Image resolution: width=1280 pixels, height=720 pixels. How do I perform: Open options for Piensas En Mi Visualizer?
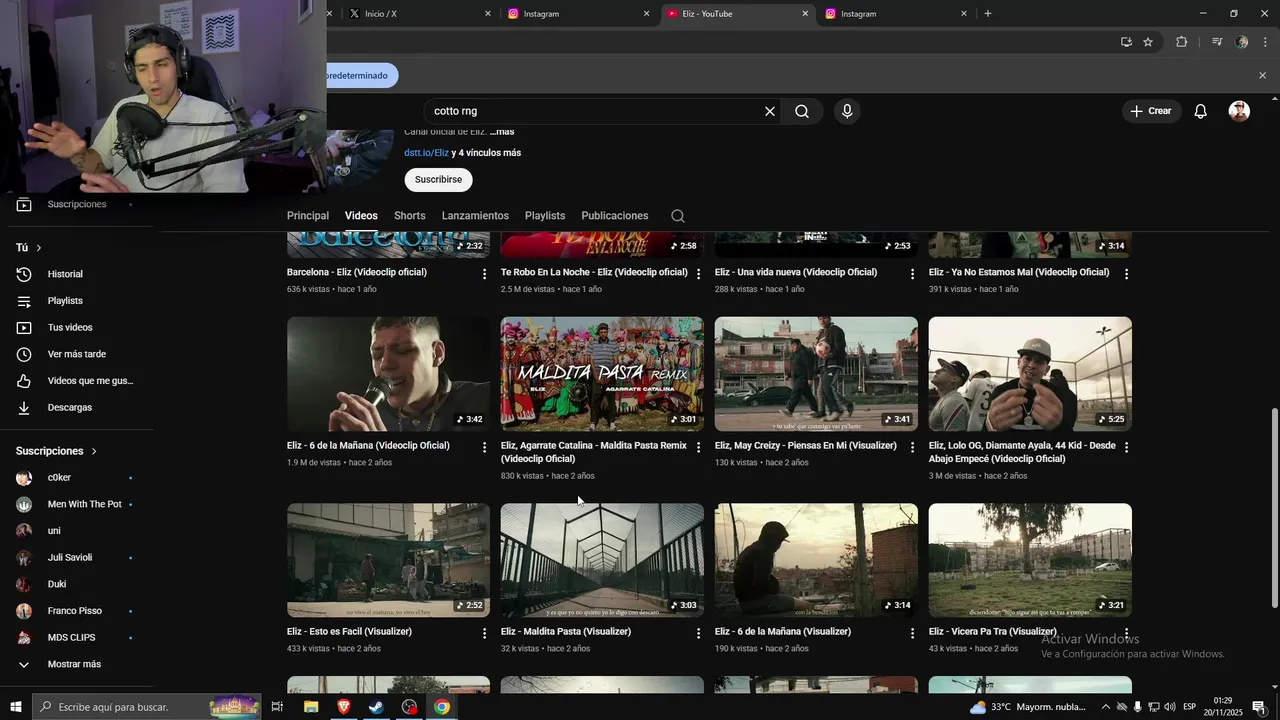(912, 447)
